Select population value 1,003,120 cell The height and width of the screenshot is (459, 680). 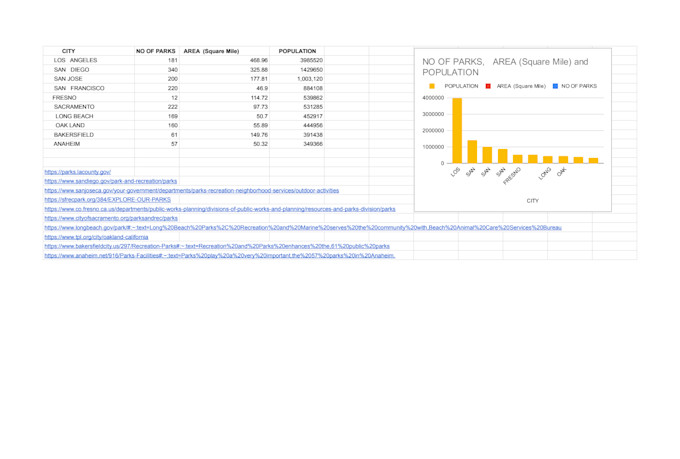coord(297,79)
